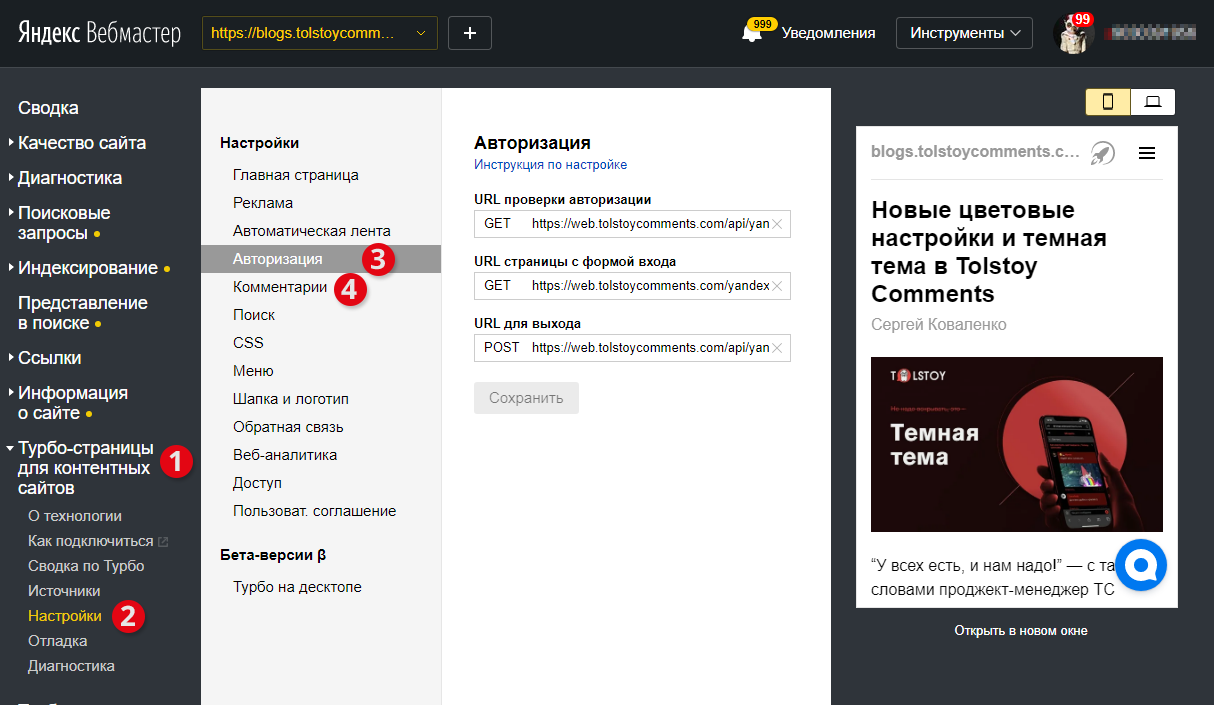The width and height of the screenshot is (1214, 705).
Task: Collapse Турбо-страницы для контентных сайтов section
Action: click(x=86, y=468)
